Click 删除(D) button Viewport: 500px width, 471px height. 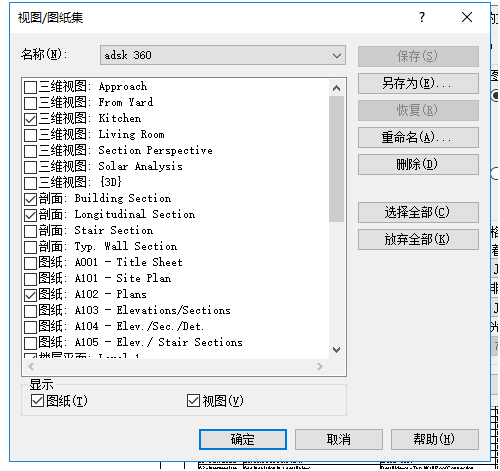(x=418, y=164)
